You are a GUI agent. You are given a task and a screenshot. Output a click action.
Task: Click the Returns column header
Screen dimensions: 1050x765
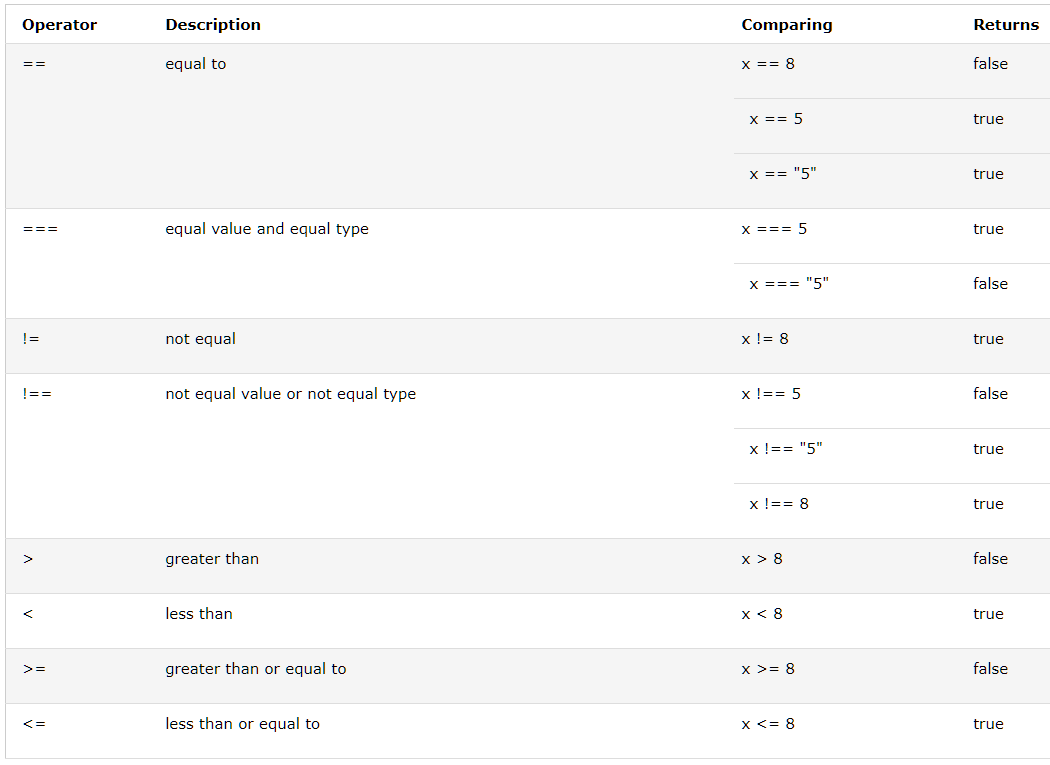(x=1006, y=25)
